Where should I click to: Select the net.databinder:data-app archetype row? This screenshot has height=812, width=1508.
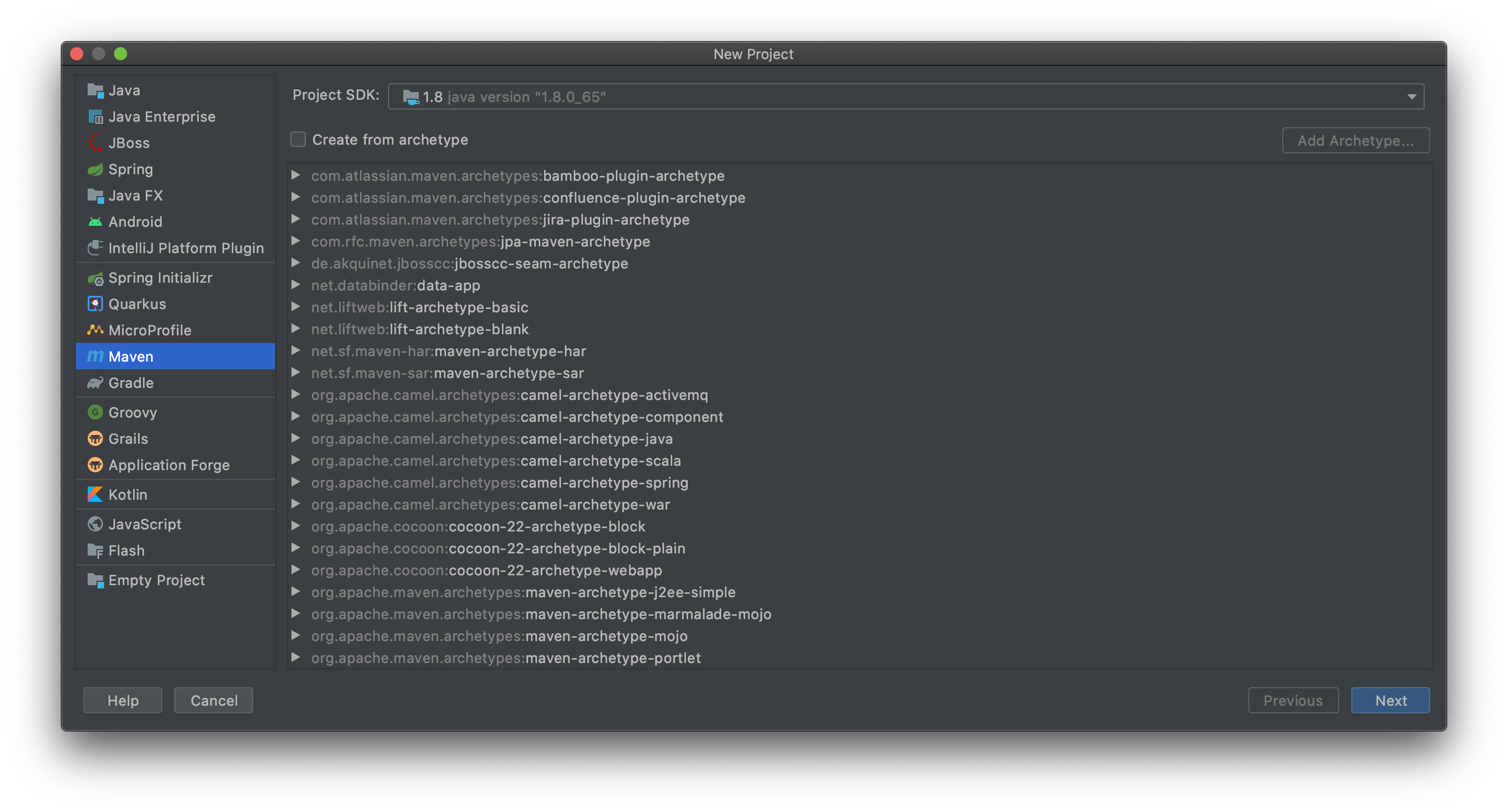[x=395, y=285]
